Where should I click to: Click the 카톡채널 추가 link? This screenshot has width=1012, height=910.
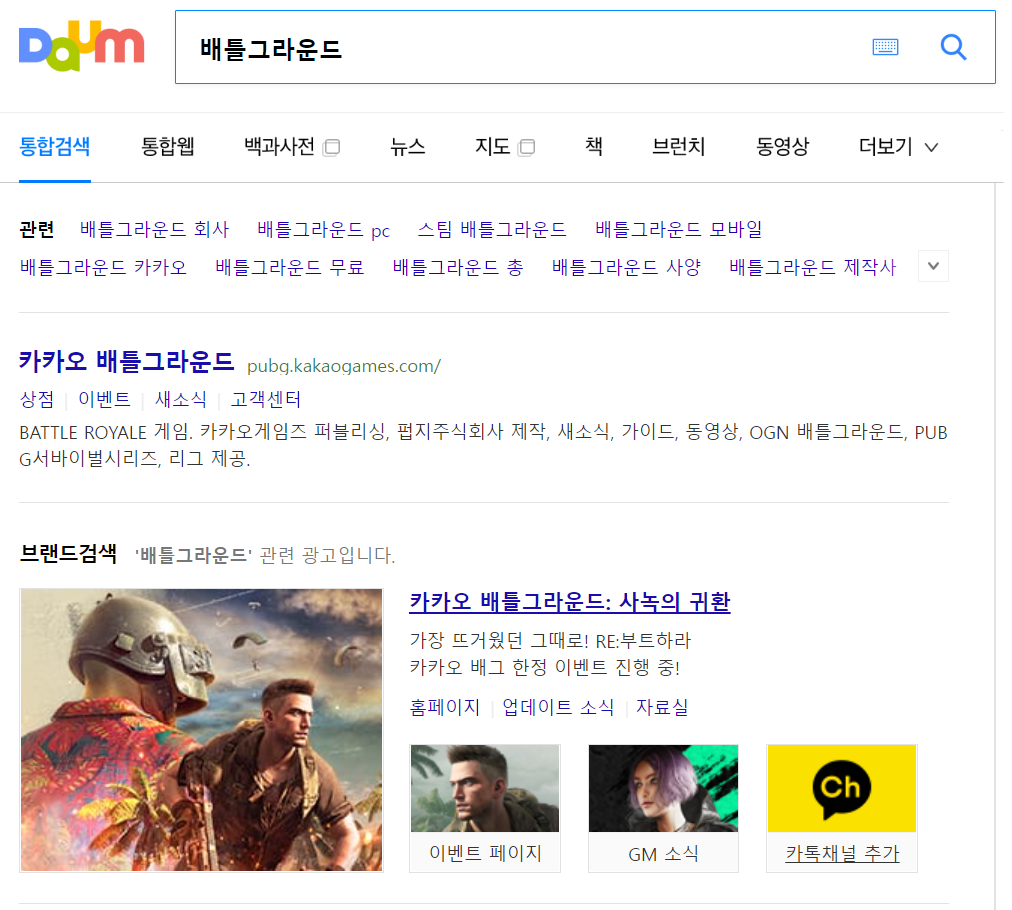tap(842, 853)
